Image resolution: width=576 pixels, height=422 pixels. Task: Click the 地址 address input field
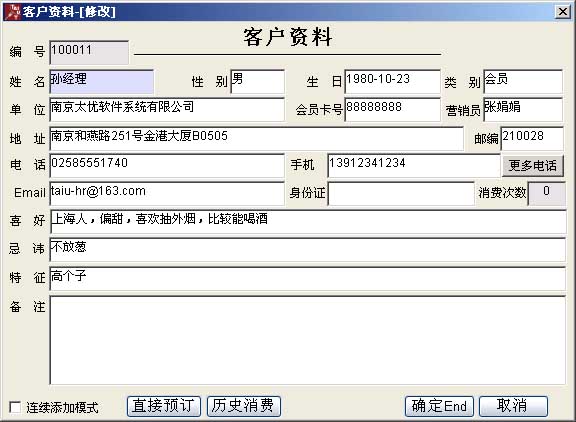pos(256,138)
